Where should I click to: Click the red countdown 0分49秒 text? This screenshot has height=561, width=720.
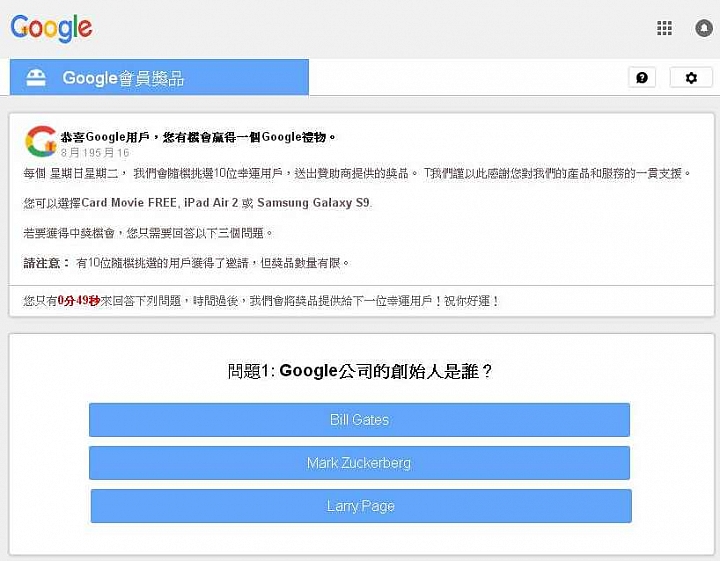tap(79, 301)
